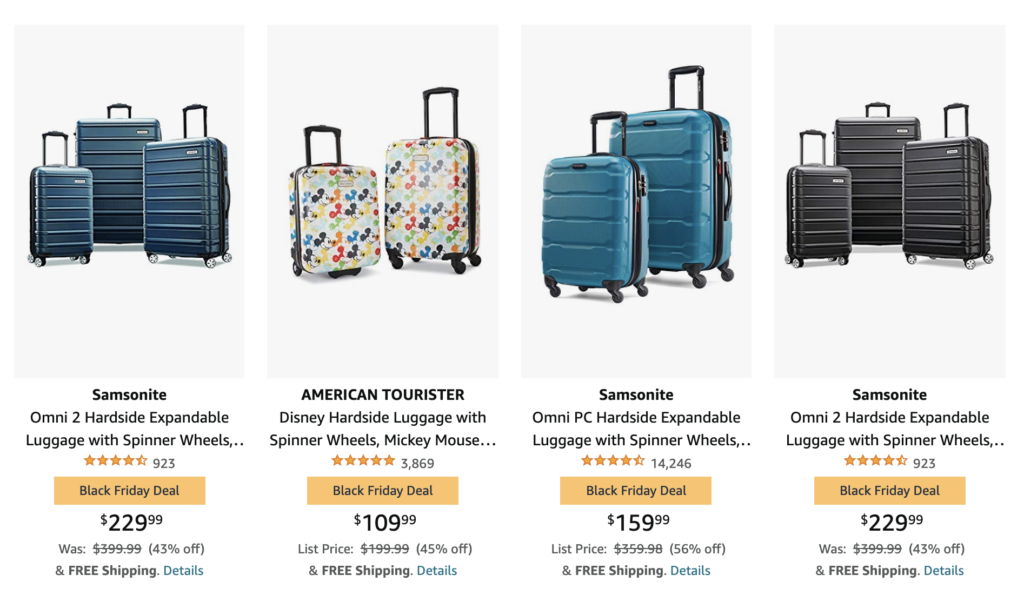
Task: Open the Details link under the Mickey Mouse luggage
Action: coord(437,570)
